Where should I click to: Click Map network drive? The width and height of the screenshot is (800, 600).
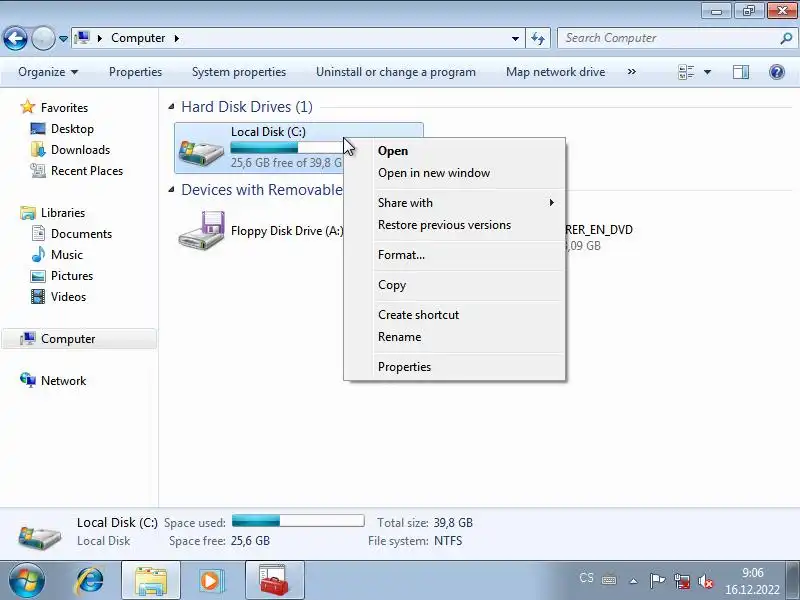point(555,72)
